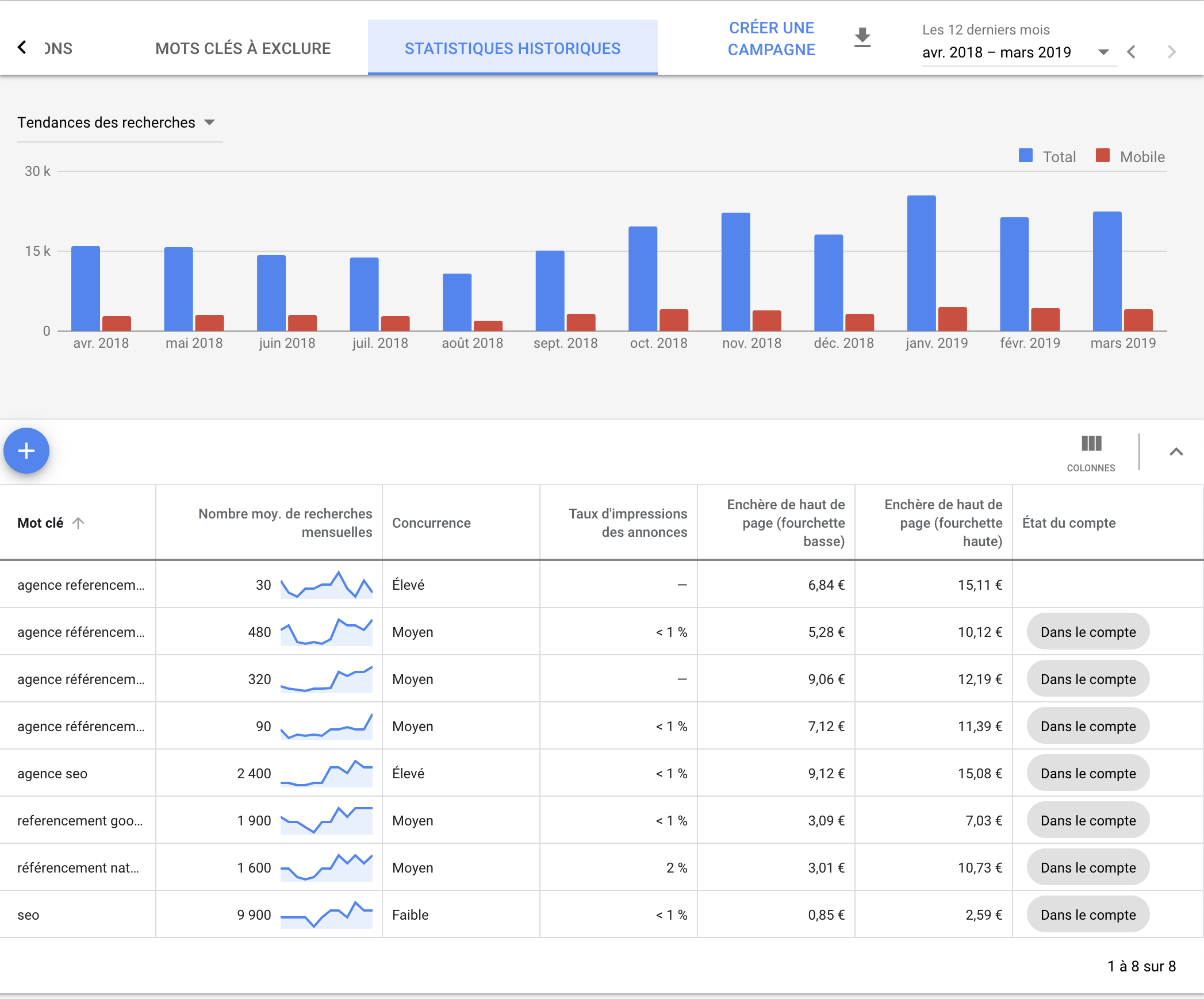1204x999 pixels.
Task: Click Dans le compte in 320 searches row
Action: 1088,679
